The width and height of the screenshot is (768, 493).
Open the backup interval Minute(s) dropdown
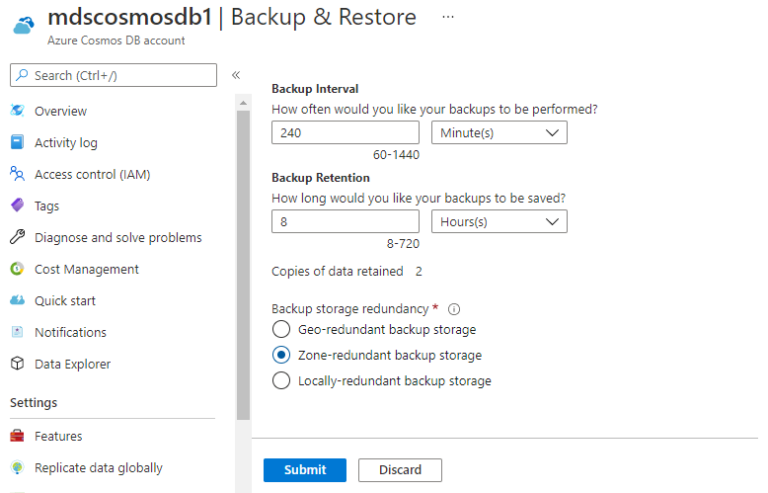pos(499,133)
